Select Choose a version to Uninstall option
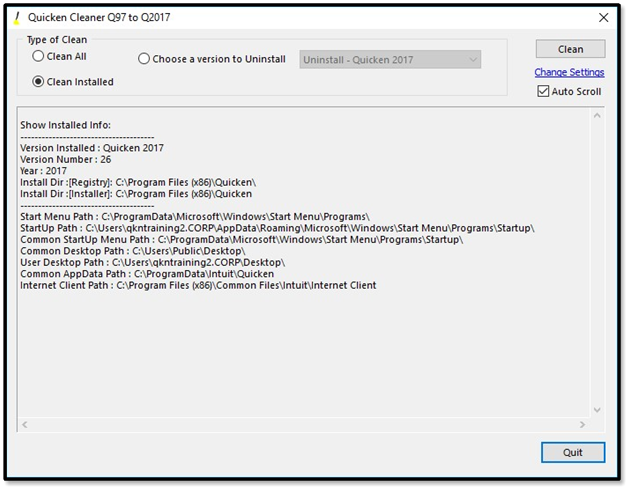 (x=144, y=59)
